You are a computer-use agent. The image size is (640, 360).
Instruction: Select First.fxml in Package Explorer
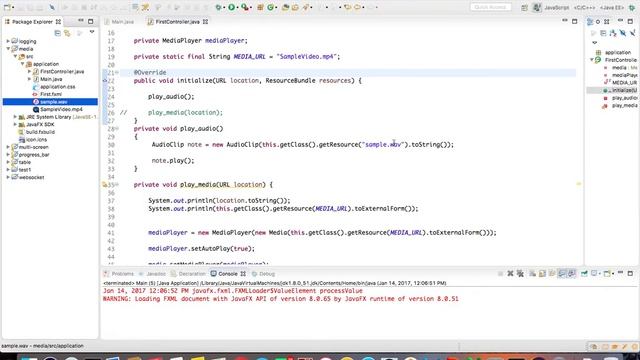(51, 94)
